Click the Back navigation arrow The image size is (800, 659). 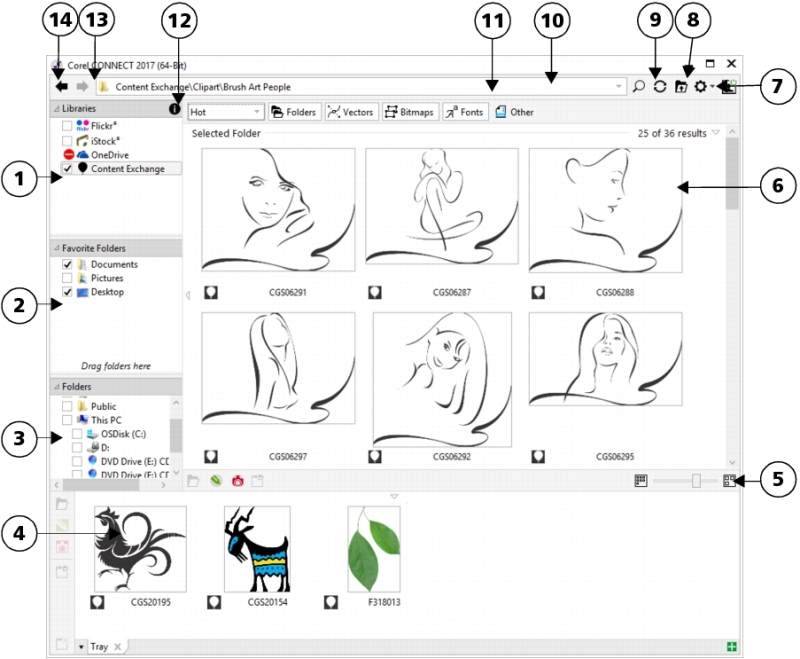(x=60, y=87)
